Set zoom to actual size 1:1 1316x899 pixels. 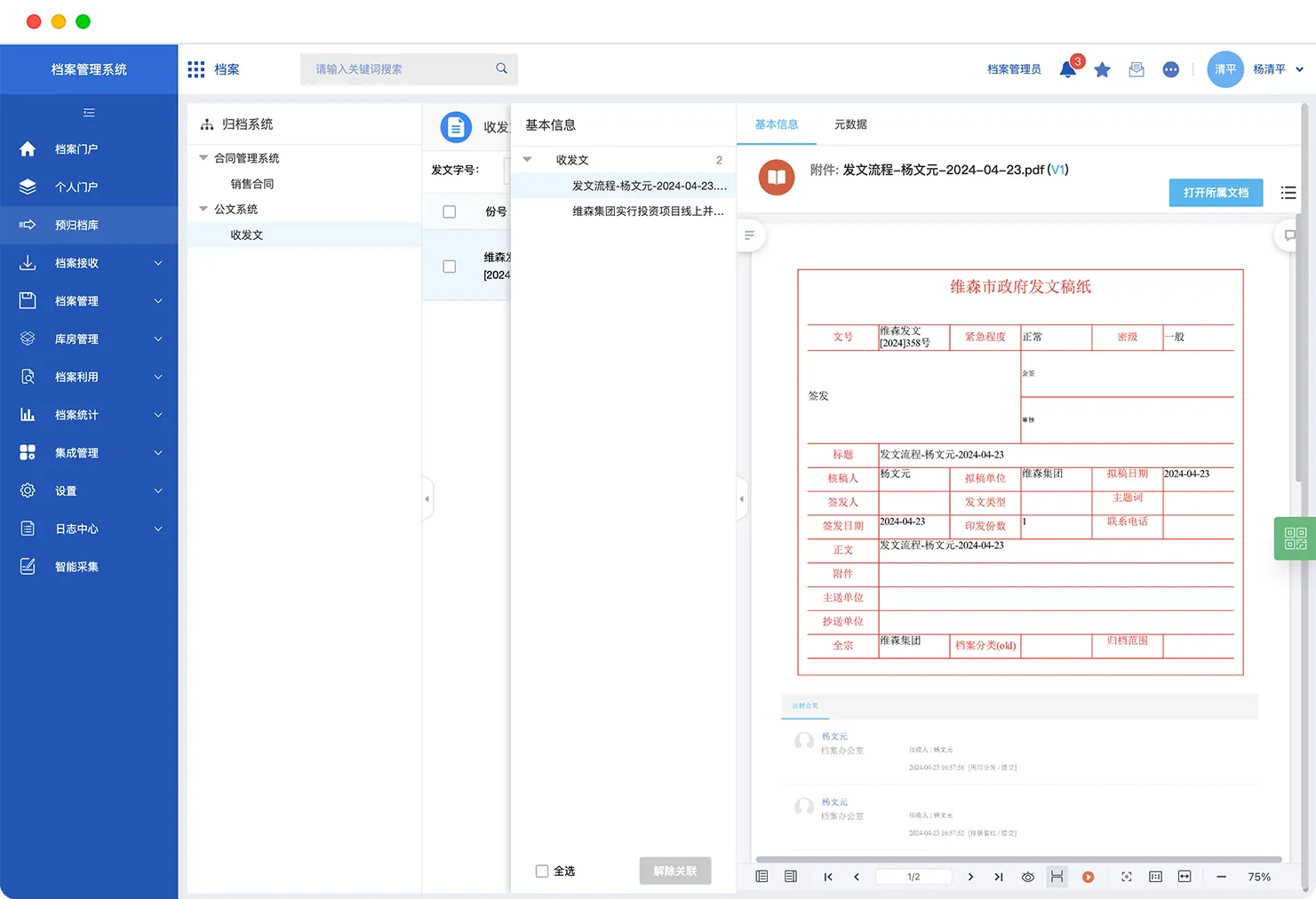pos(1155,877)
